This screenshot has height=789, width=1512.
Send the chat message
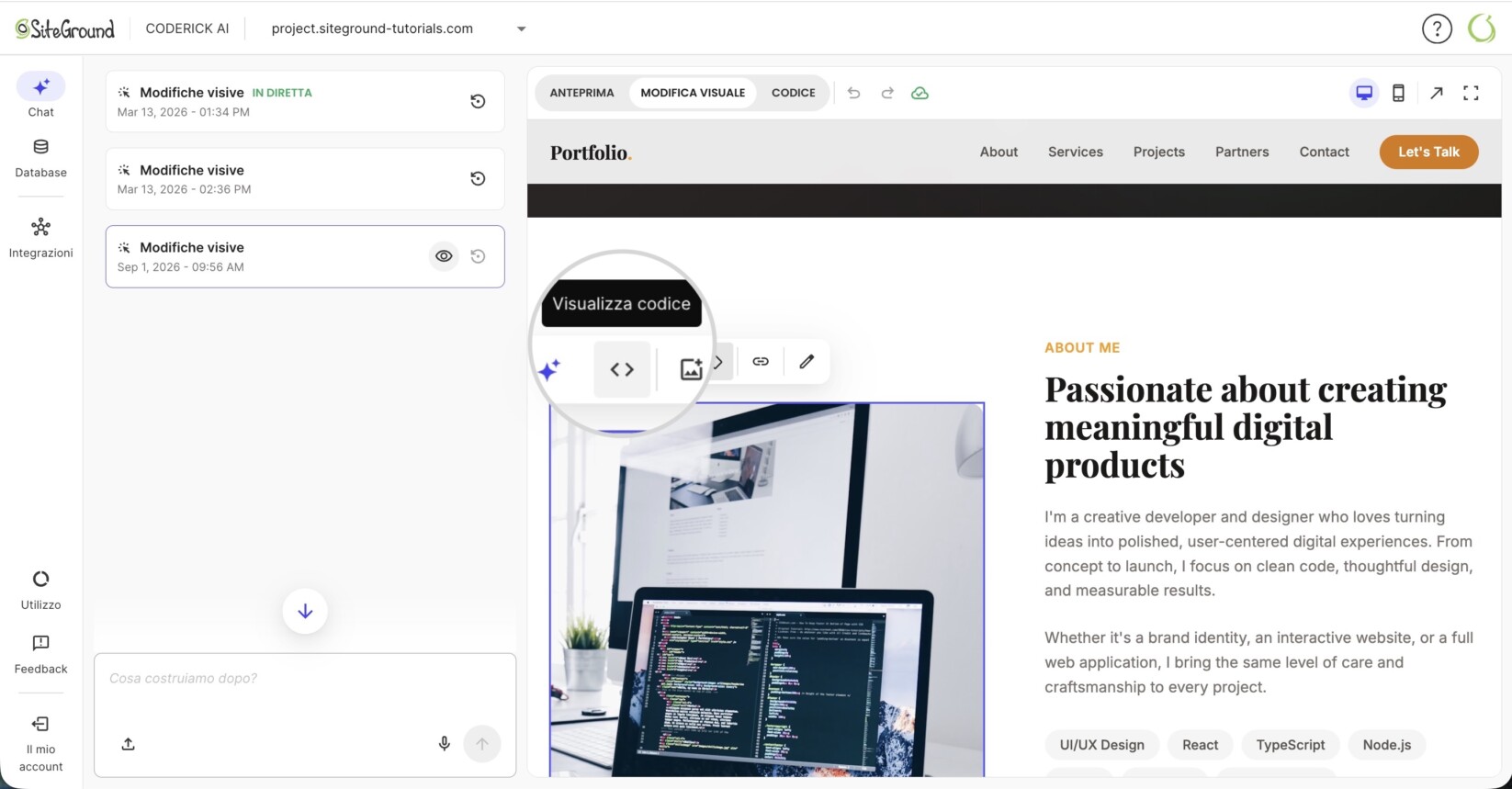(x=482, y=744)
